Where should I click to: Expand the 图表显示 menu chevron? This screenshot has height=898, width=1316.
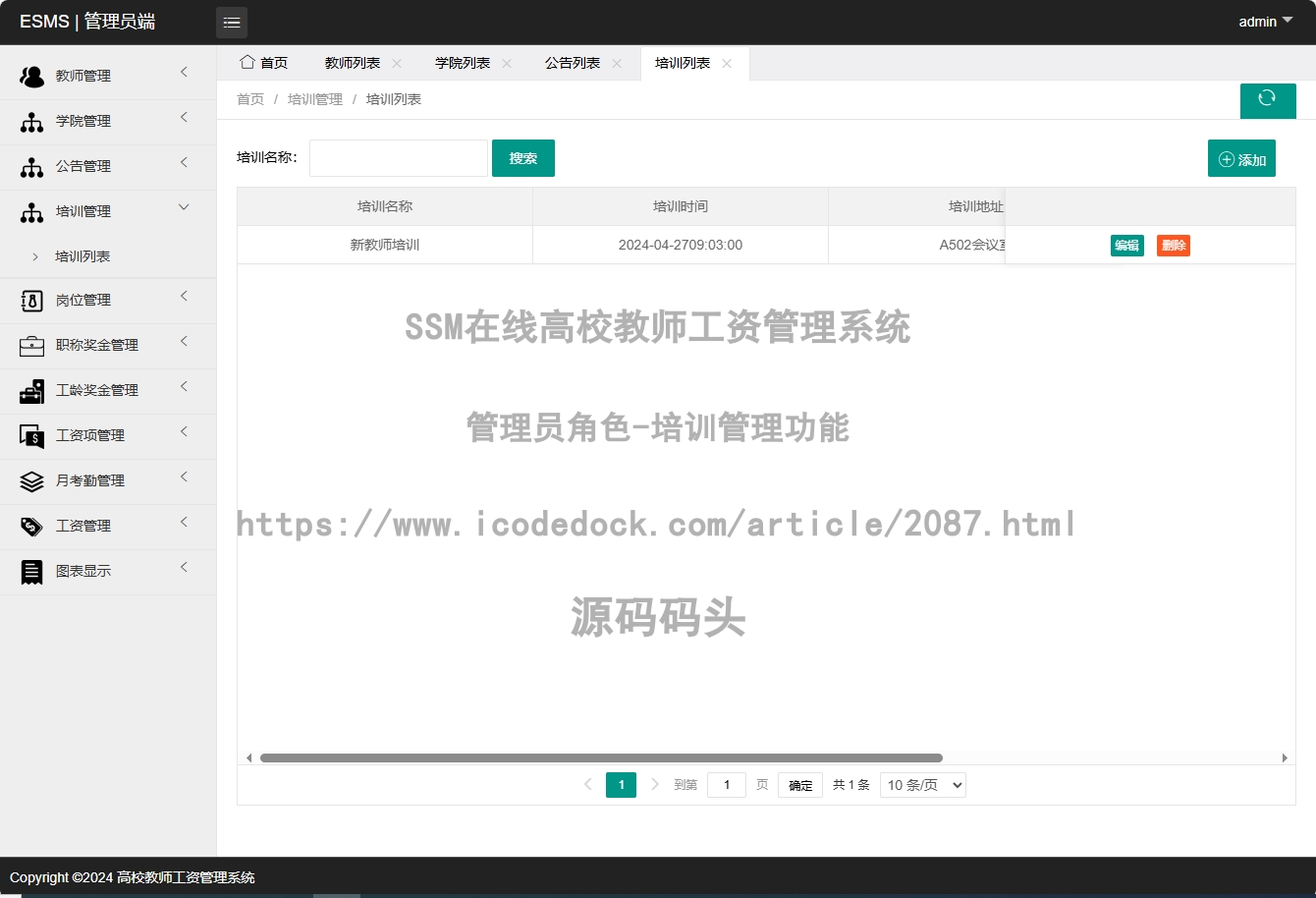(184, 567)
